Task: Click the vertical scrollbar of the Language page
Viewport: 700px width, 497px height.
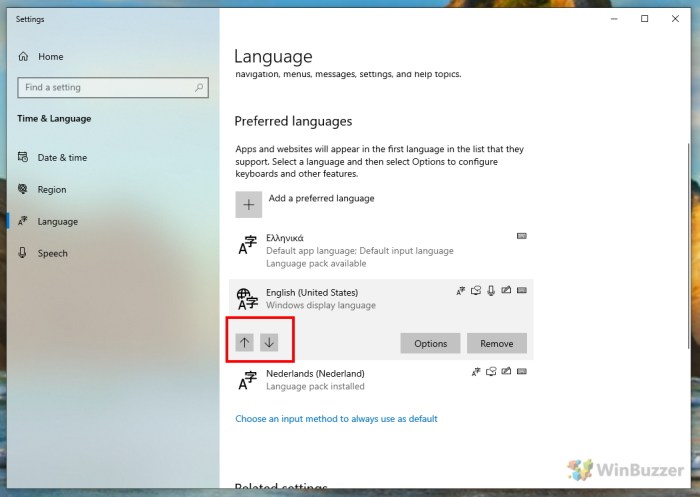Action: 688,246
